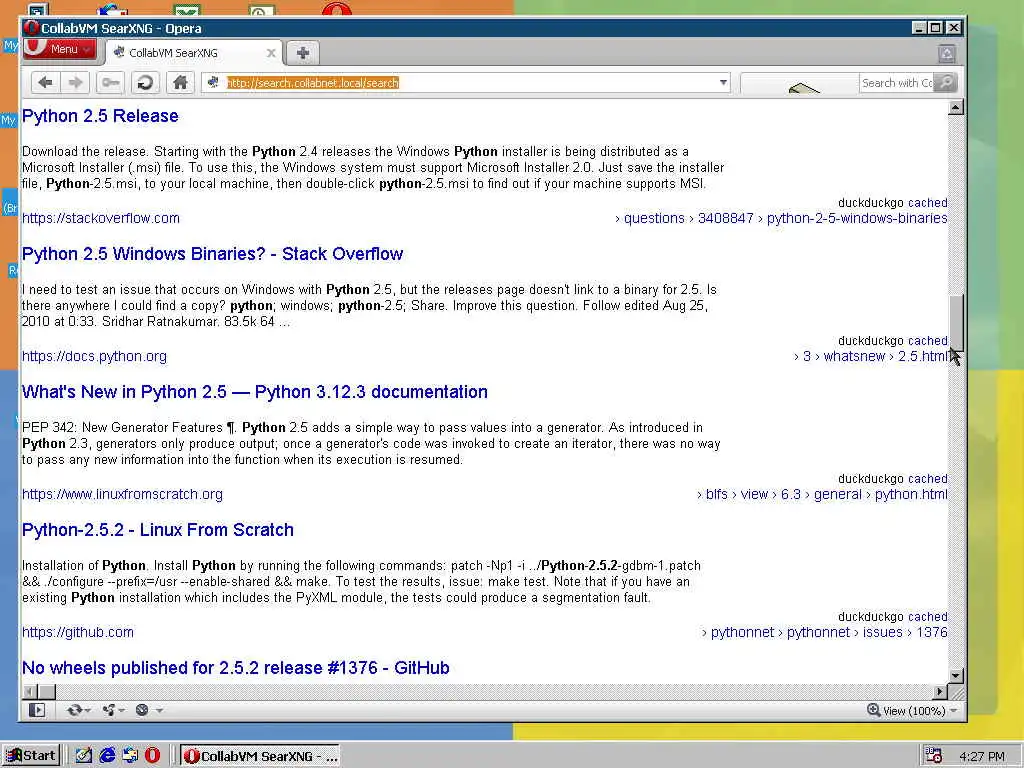Screen dimensions: 1024x768
Task: Follow the https://stackoverflow.com URL link
Action: [101, 218]
